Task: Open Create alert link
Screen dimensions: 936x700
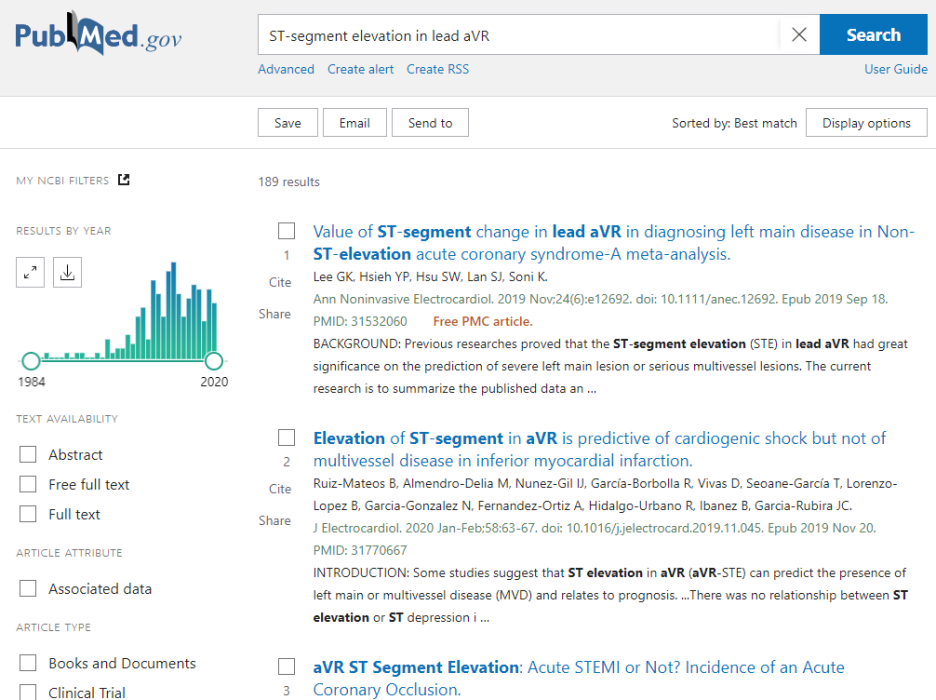Action: [361, 69]
